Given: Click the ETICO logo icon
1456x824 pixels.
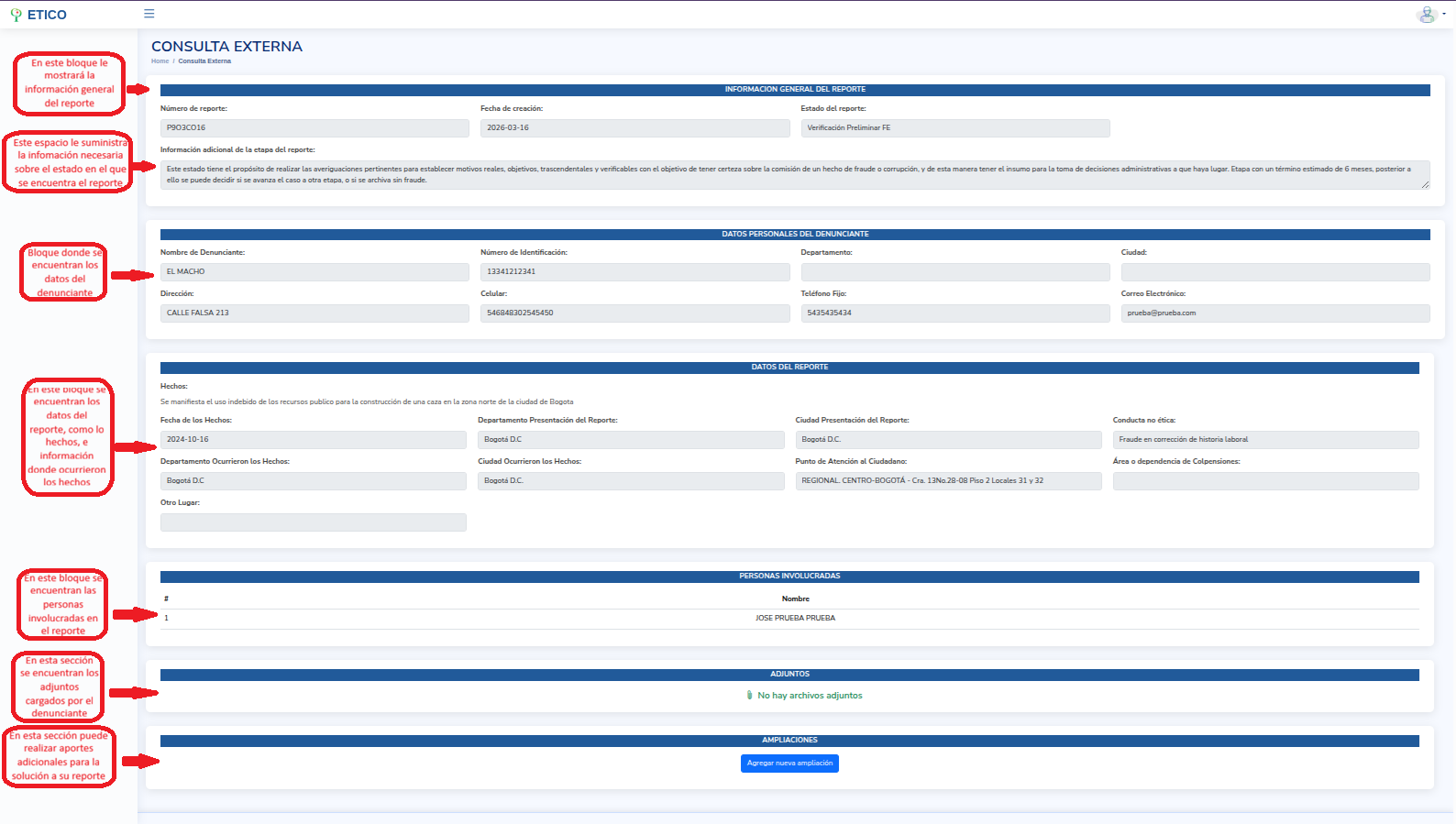Looking at the screenshot, I should 16,15.
